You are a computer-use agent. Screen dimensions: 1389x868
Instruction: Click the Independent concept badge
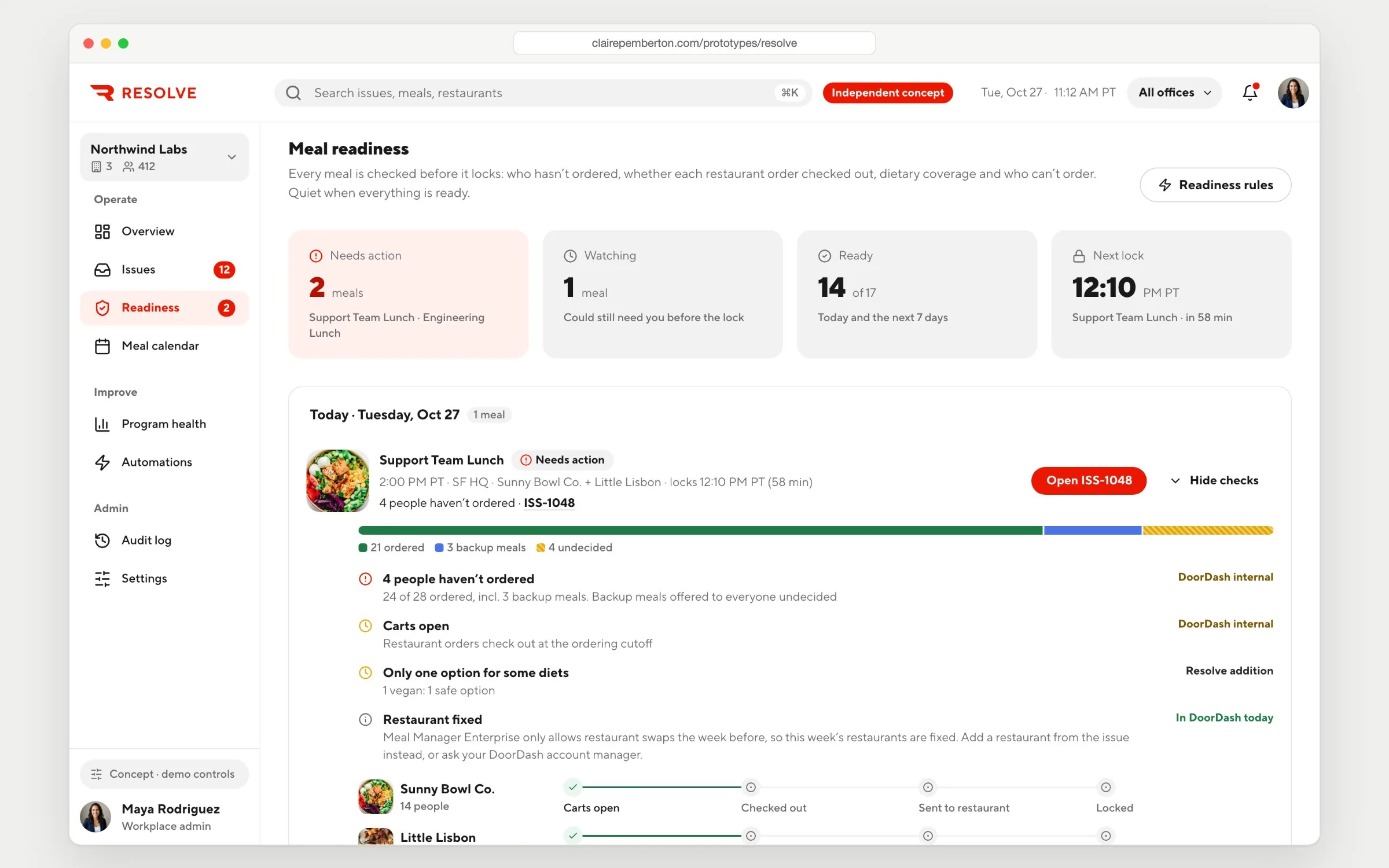pos(887,93)
